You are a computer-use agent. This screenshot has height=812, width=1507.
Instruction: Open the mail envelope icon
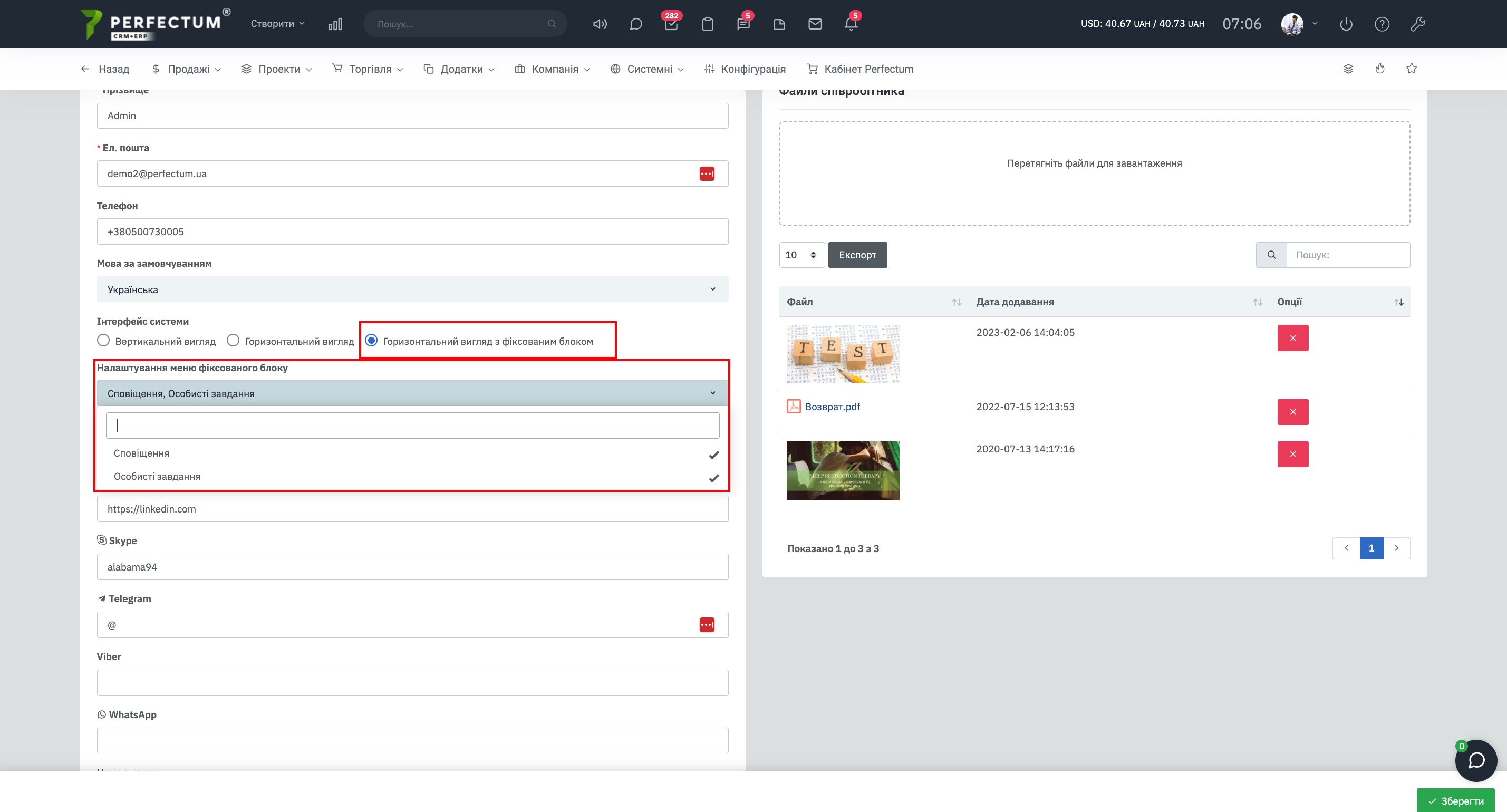point(815,24)
